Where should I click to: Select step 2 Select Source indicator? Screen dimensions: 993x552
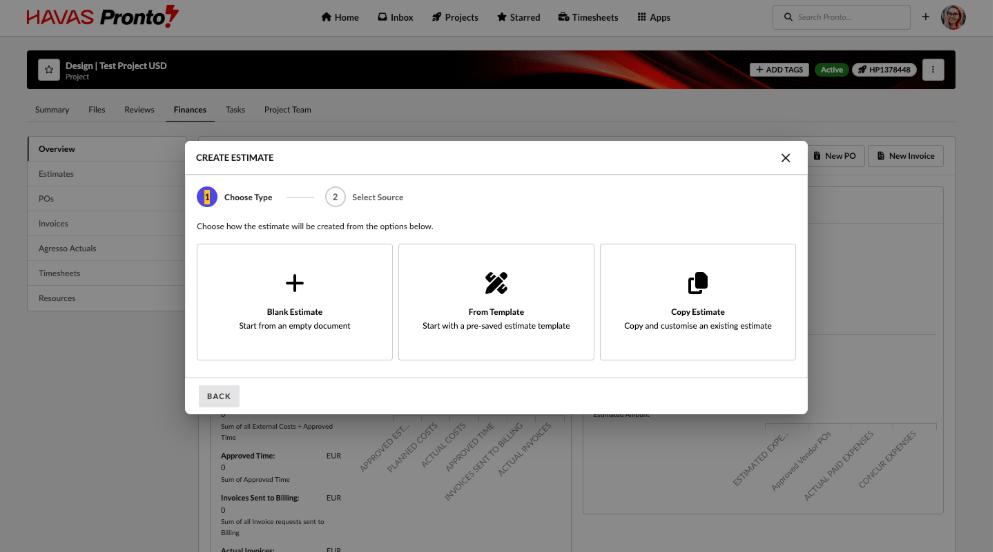(x=335, y=197)
